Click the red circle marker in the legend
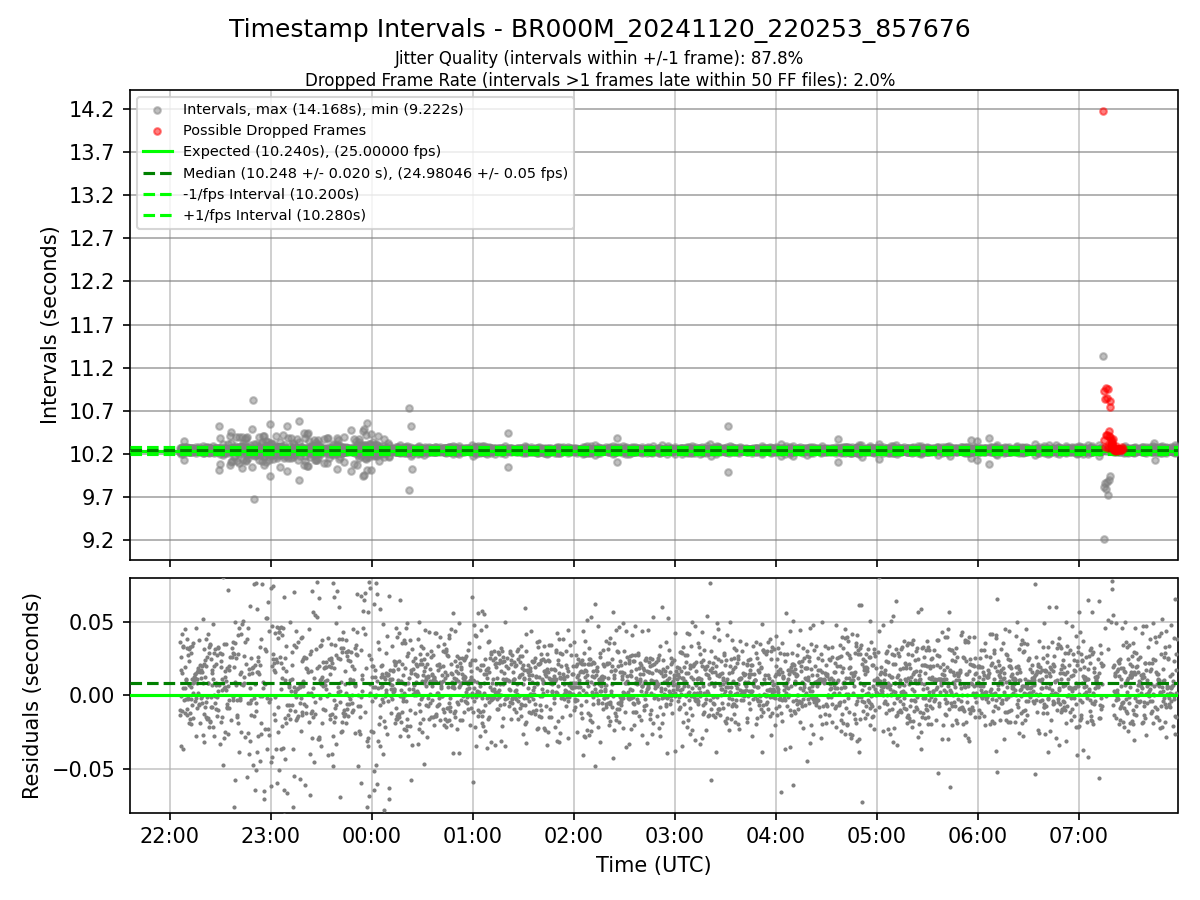 click(157, 131)
